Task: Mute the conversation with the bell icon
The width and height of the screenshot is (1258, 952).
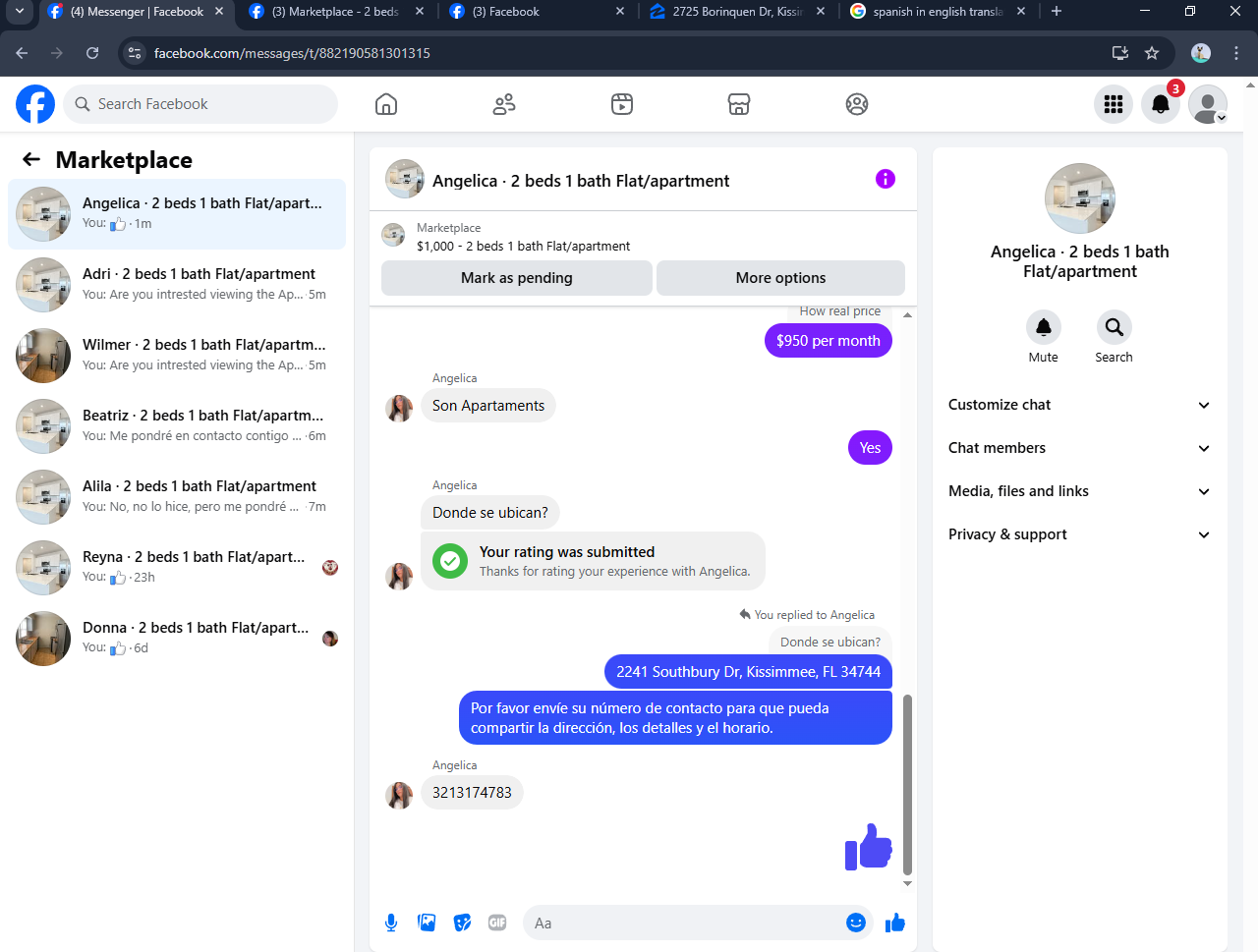Action: (x=1044, y=327)
